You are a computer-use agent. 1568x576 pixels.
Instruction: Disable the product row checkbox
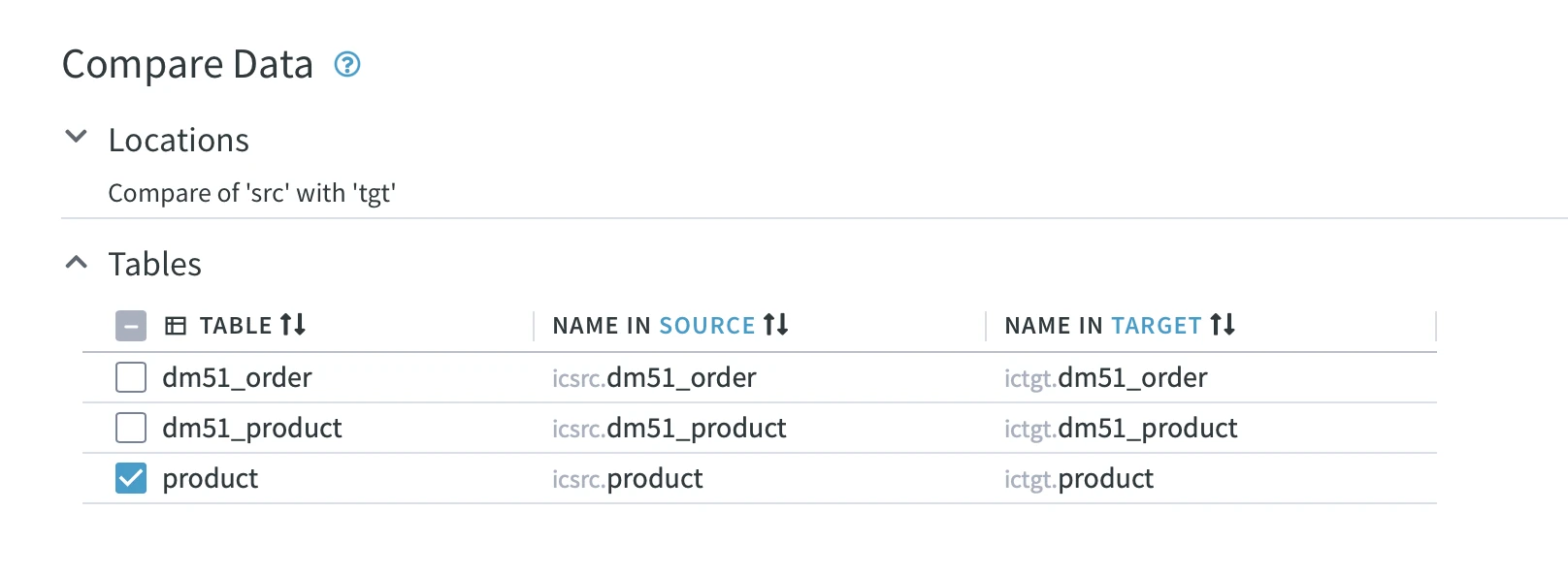[x=130, y=478]
